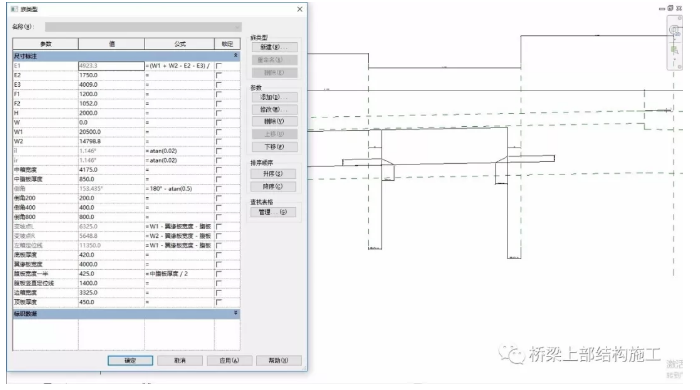Select the value cell 1750.0 for E2
Viewport: 700px width, 390px height.
pos(111,75)
